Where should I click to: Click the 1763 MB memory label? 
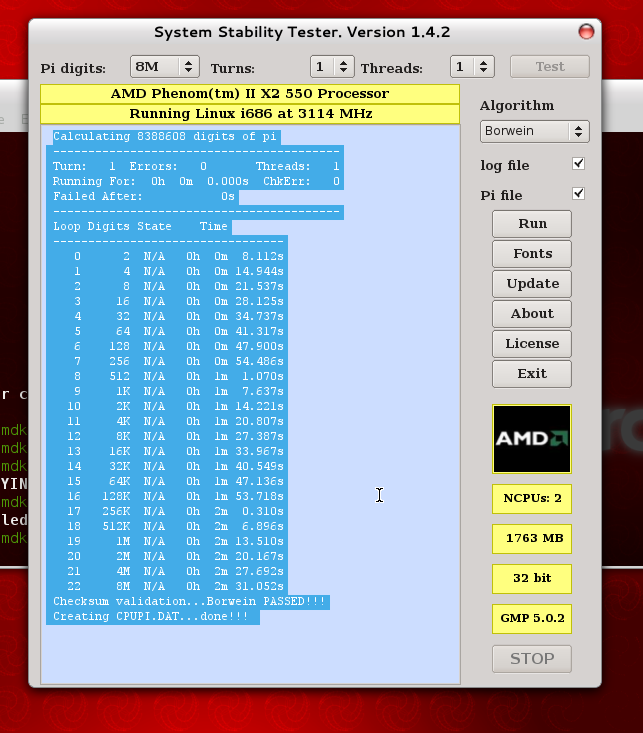point(532,539)
